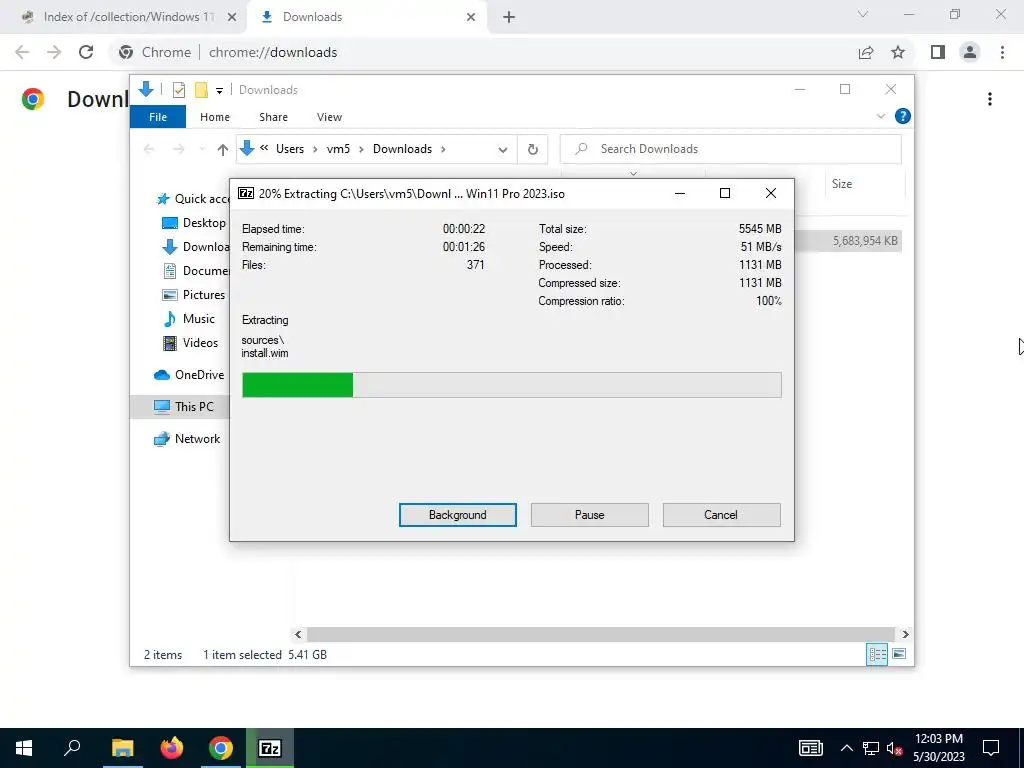Share this page from the address bar
The image size is (1024, 768).
point(866,52)
